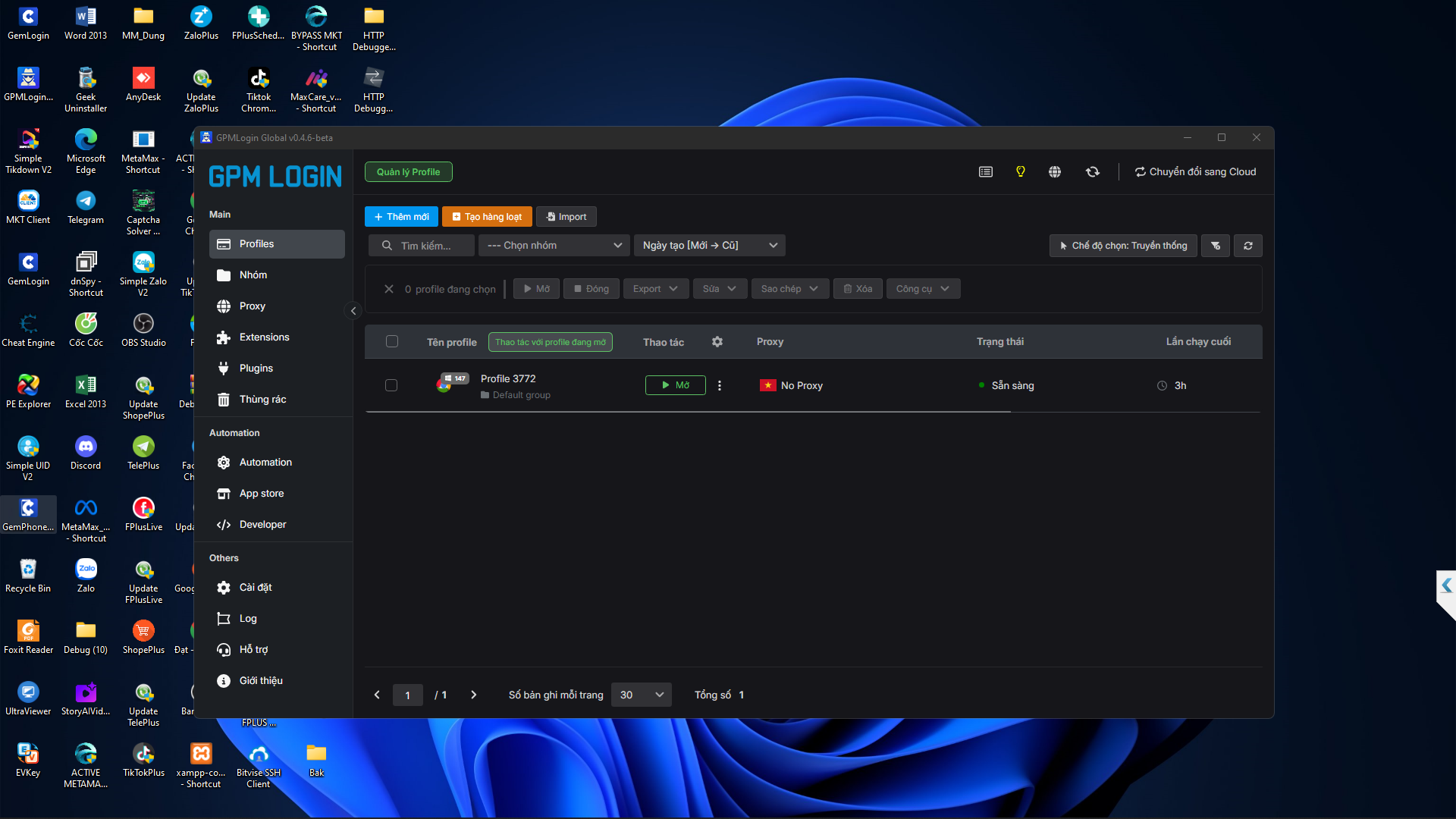Focus the Tìm kiếm search field
1456x819 pixels.
pyautogui.click(x=422, y=246)
